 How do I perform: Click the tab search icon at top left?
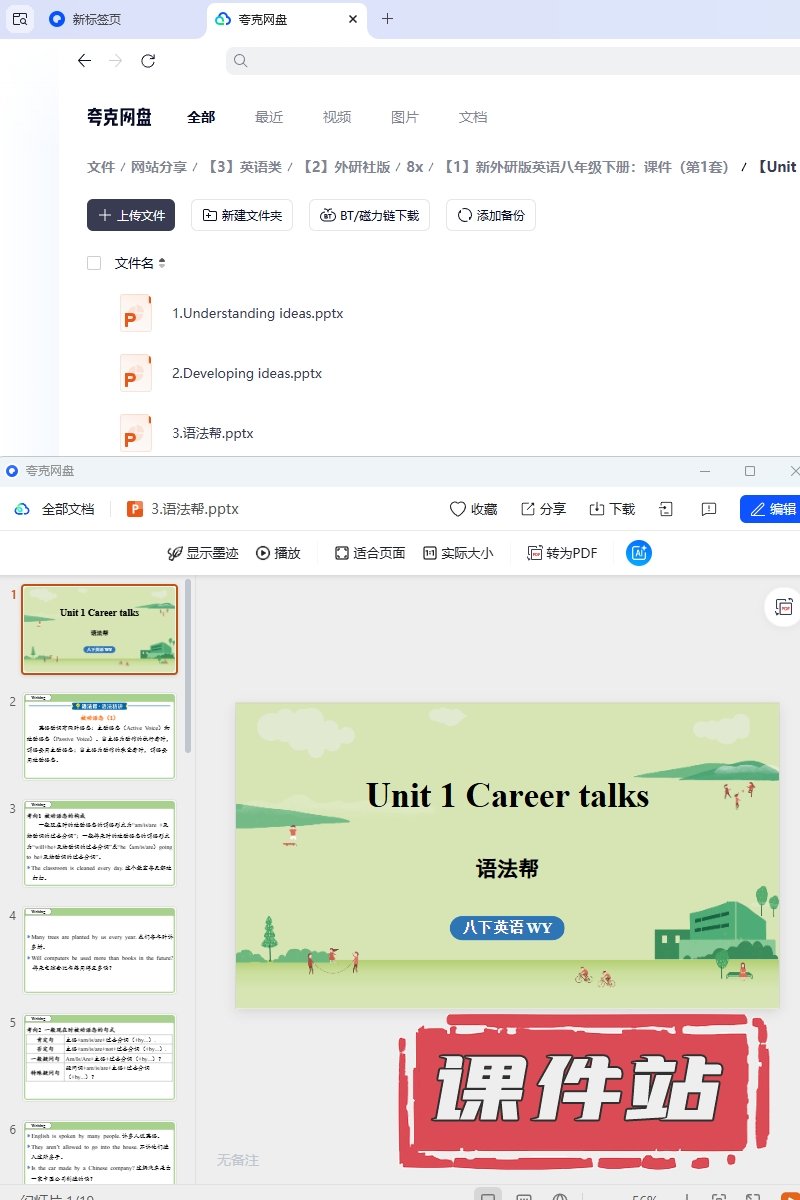pos(20,19)
